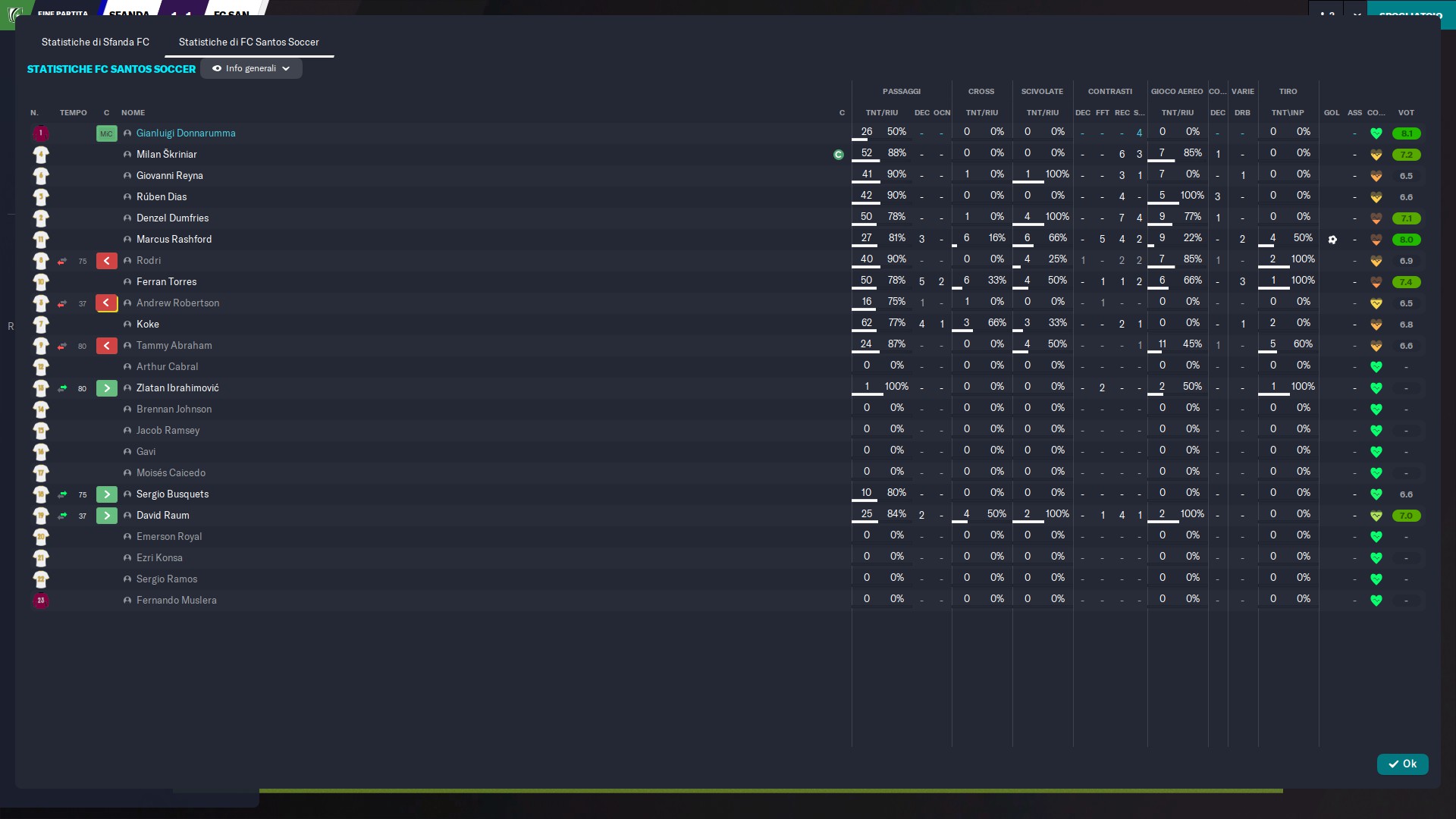The height and width of the screenshot is (819, 1456).
Task: Select Statistiche di FC Santos Soccer tab
Action: [x=249, y=42]
